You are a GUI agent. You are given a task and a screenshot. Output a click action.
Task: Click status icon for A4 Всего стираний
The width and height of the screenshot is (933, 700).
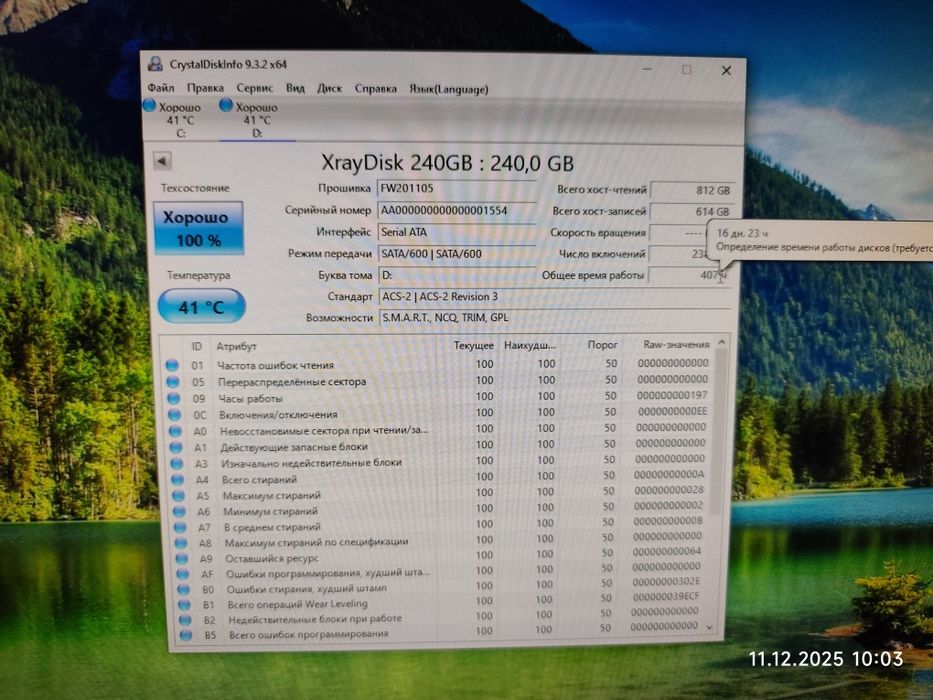(177, 479)
